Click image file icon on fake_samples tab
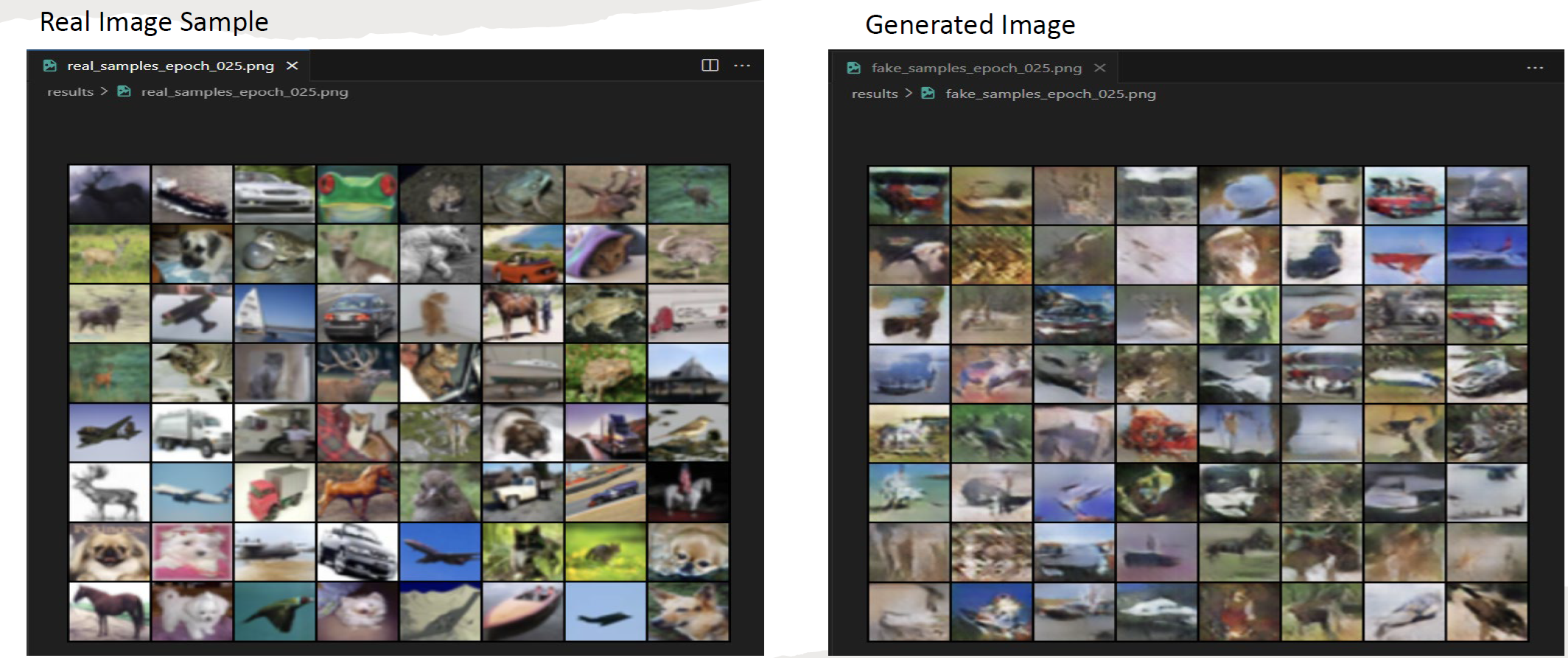Viewport: 1568px width, 658px height. pos(854,68)
